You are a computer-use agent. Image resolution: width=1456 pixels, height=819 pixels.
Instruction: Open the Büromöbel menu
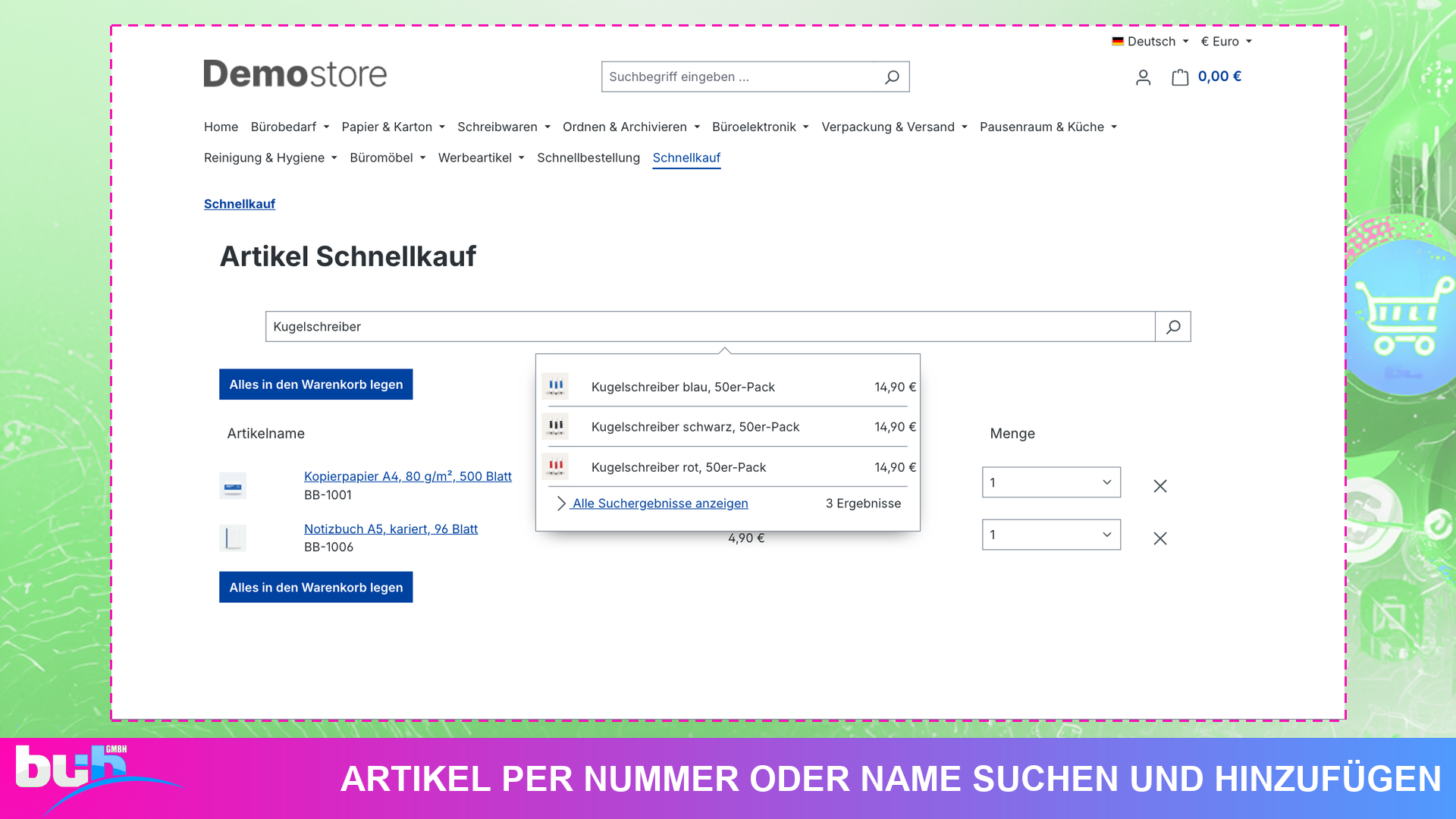pyautogui.click(x=388, y=158)
